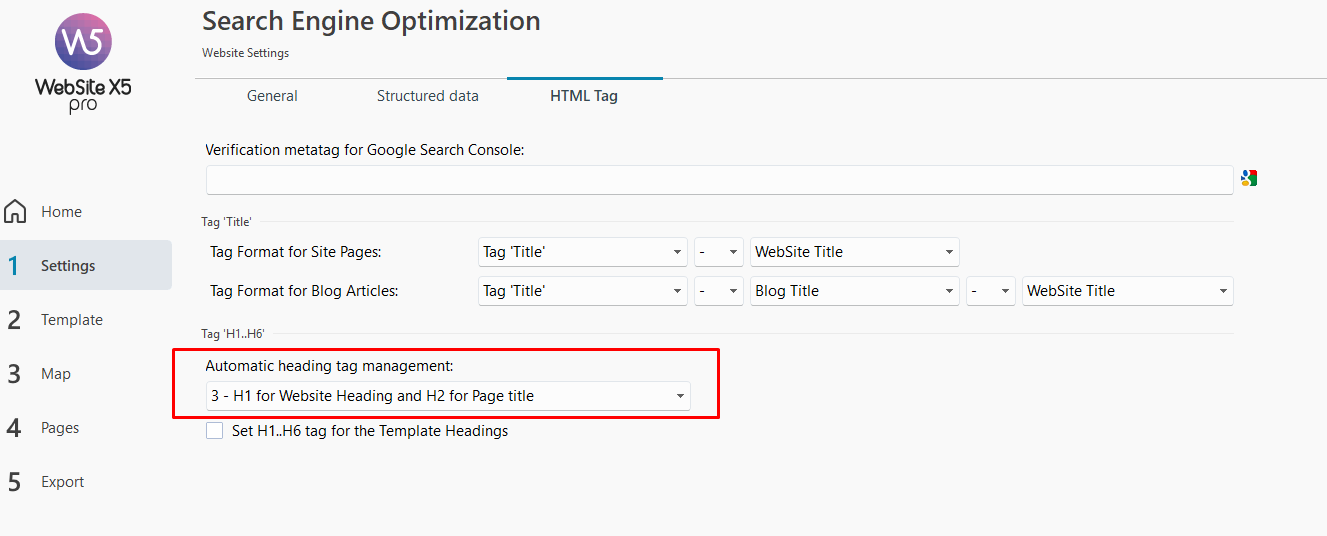
Task: Open Site Pages separator dash dropdown
Action: 719,252
